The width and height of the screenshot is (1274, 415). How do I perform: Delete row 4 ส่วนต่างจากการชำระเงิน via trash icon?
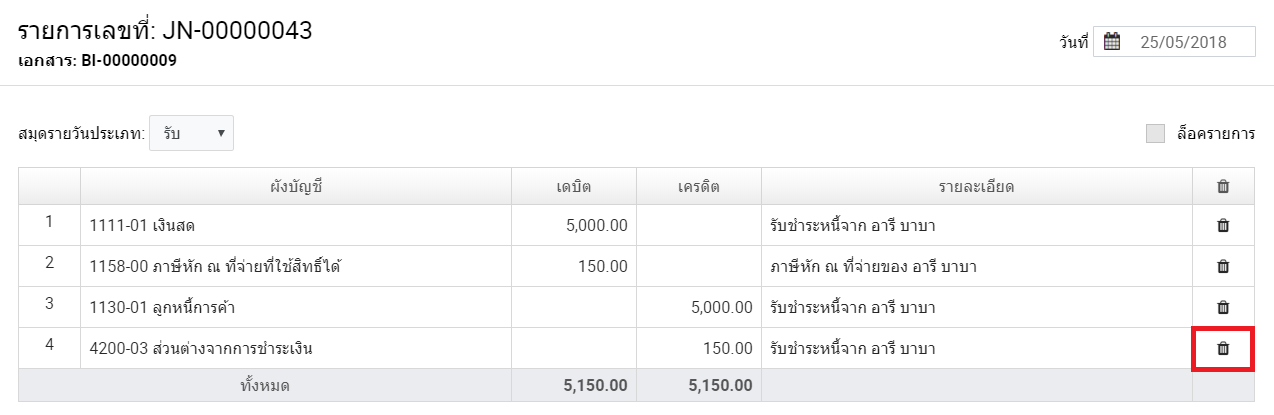[x=1222, y=349]
